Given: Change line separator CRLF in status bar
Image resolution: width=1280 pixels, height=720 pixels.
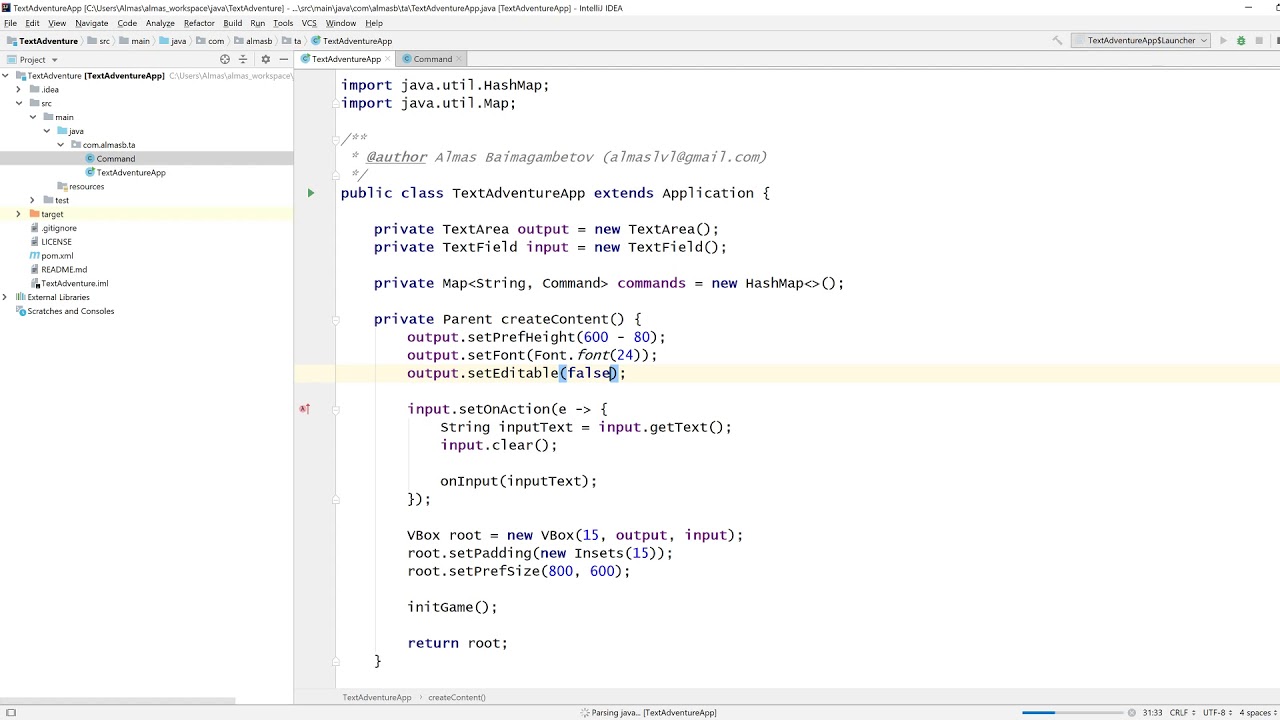Looking at the screenshot, I should pos(1182,713).
